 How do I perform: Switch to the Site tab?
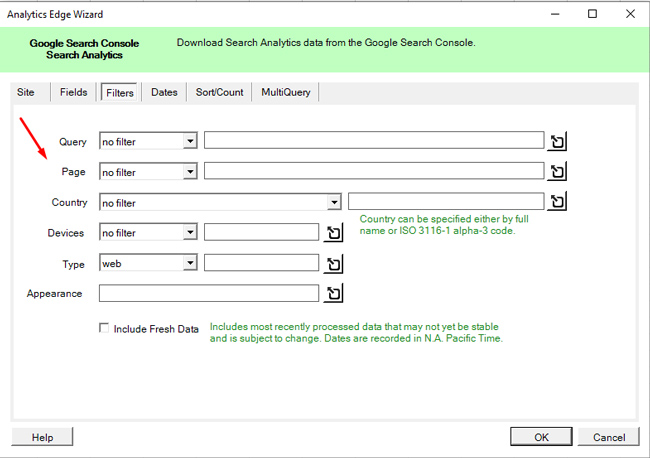pos(26,92)
